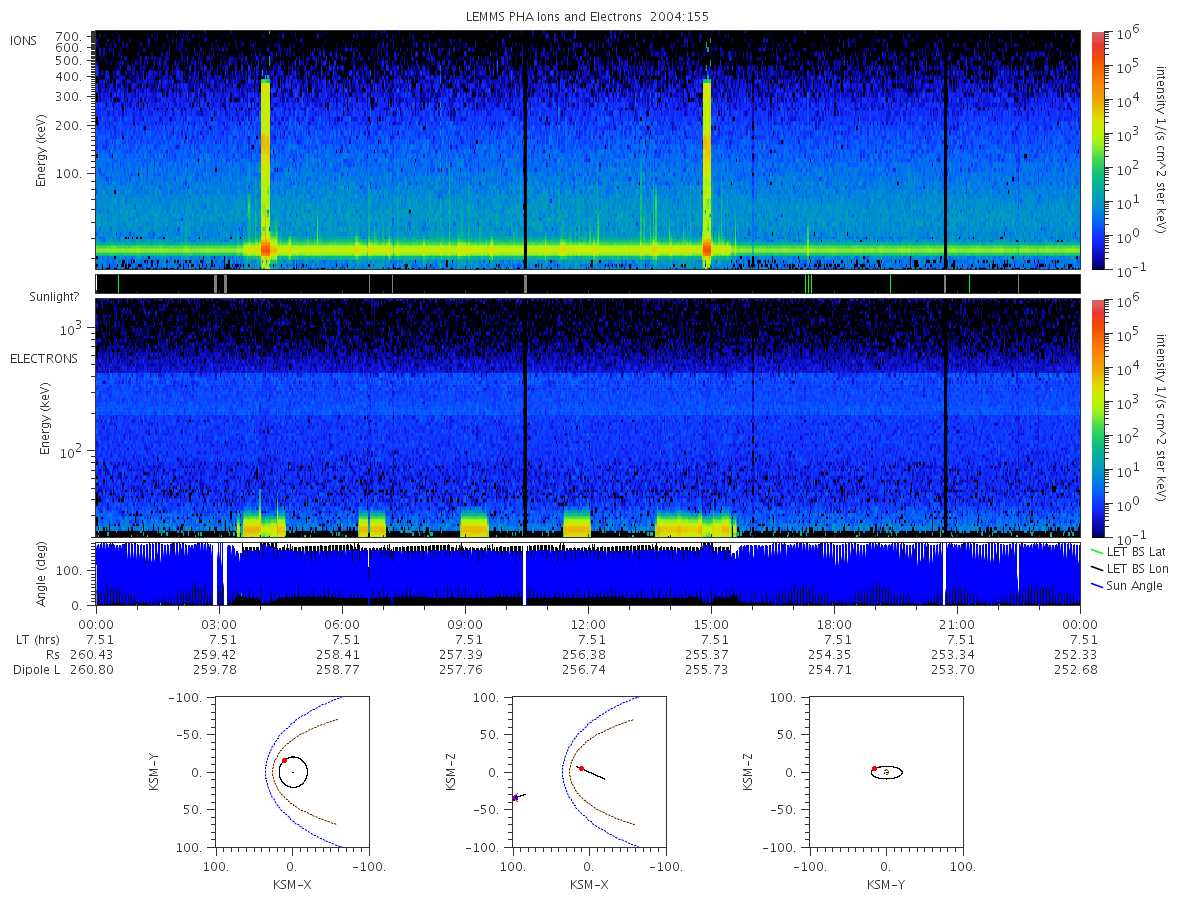Click the data gap line near 20:40 in electrons
1200x900 pixels.
click(945, 418)
